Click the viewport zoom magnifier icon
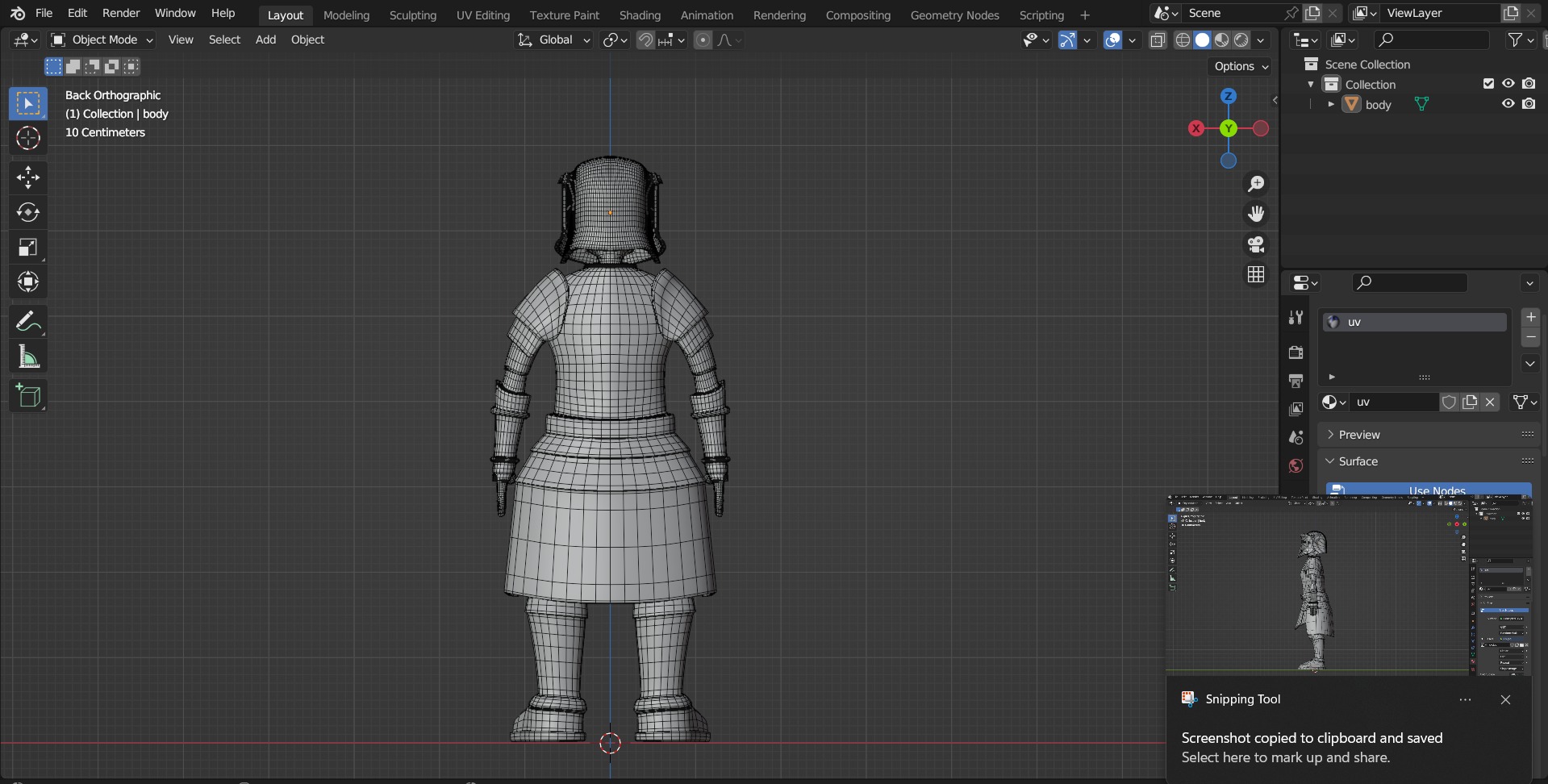Screen dimensions: 1548x784 click(1256, 184)
